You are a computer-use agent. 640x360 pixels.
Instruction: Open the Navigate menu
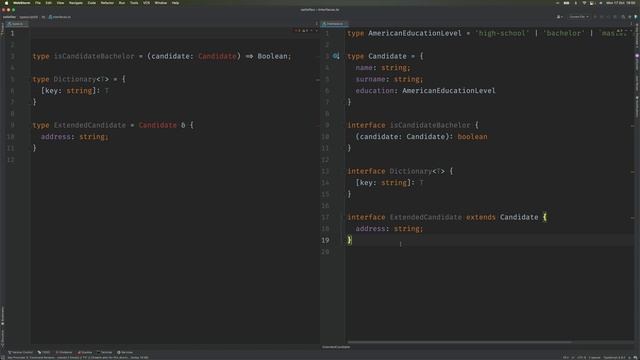(x=76, y=3)
